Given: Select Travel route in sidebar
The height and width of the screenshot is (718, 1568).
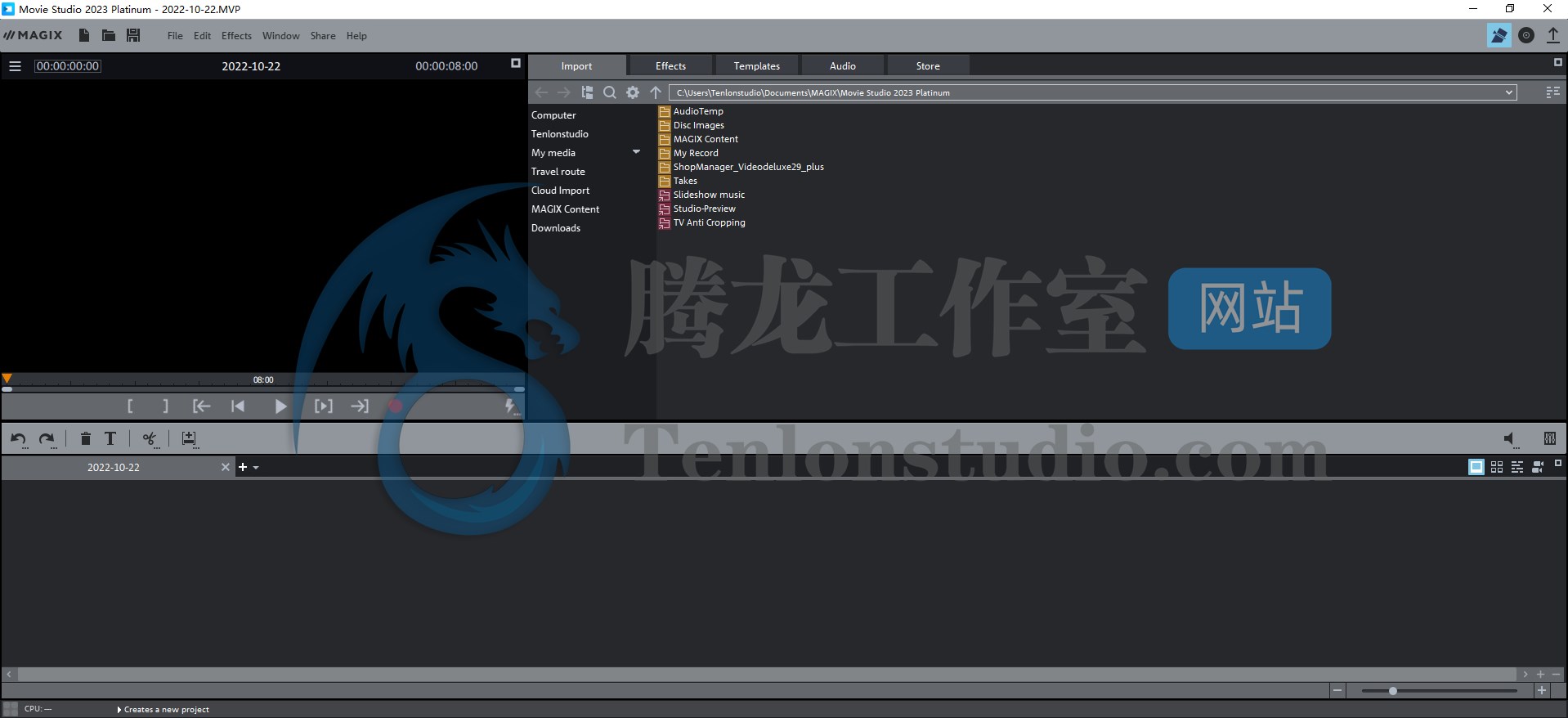Looking at the screenshot, I should click(x=558, y=172).
